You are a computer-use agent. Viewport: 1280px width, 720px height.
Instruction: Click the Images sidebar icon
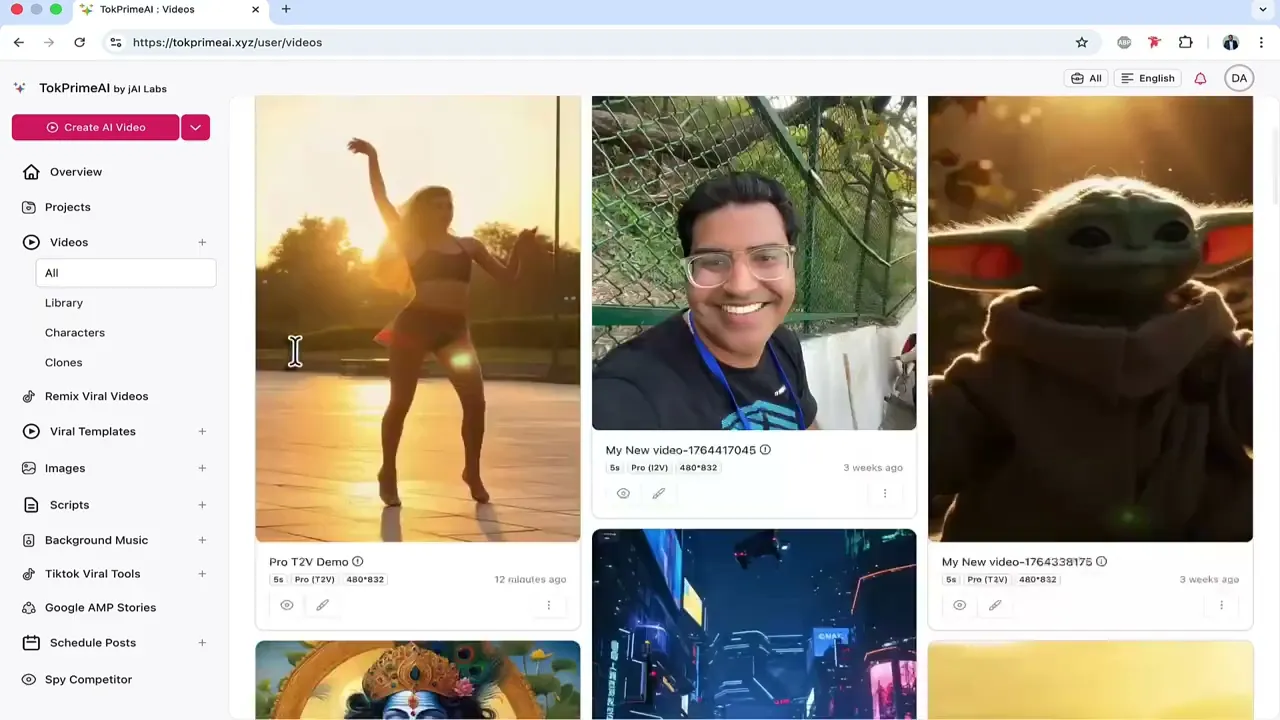coord(29,468)
